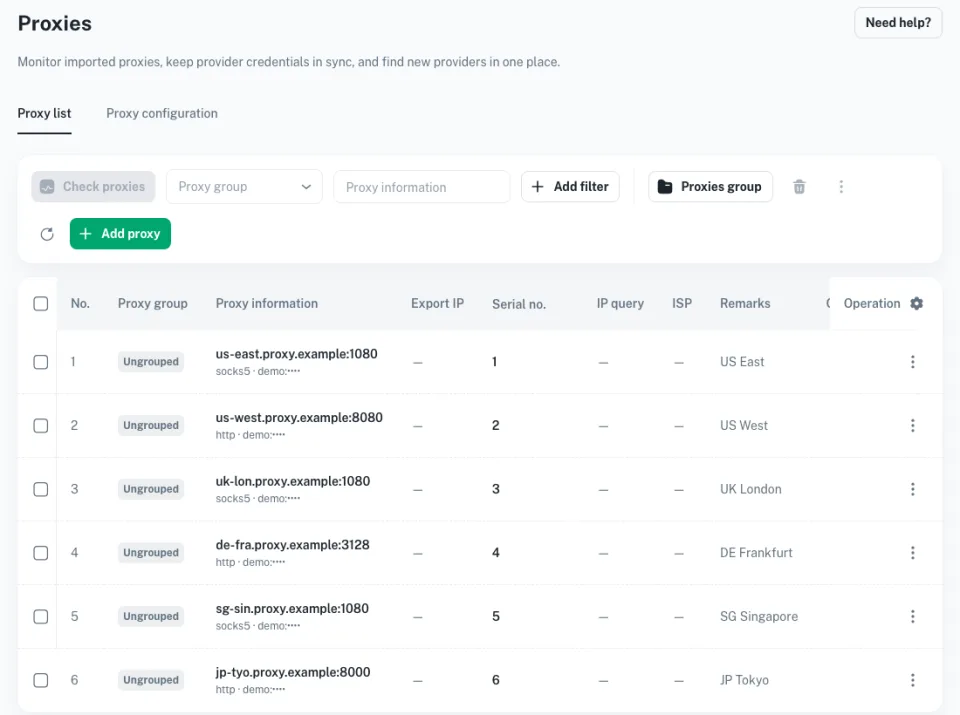Click the Export IP column header

click(437, 304)
